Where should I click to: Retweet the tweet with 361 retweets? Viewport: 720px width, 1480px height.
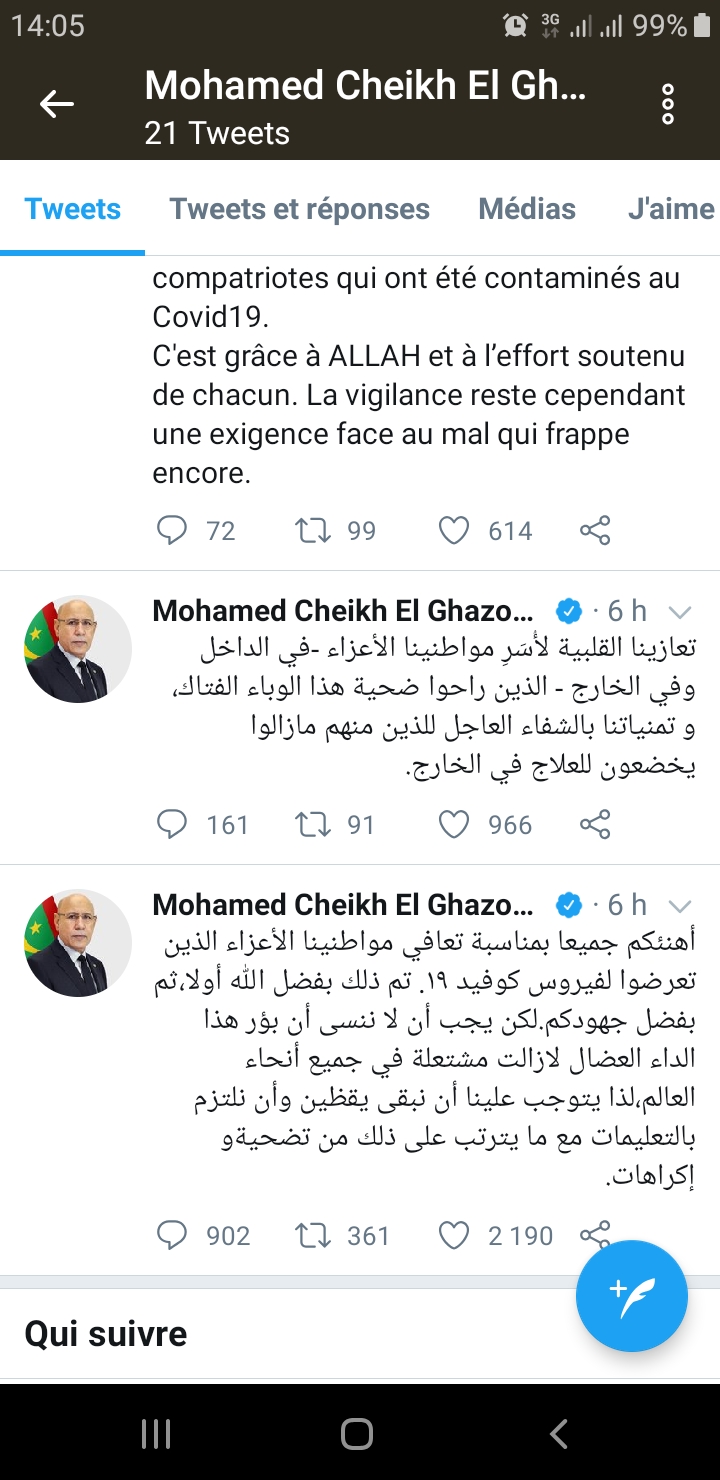coord(314,1236)
